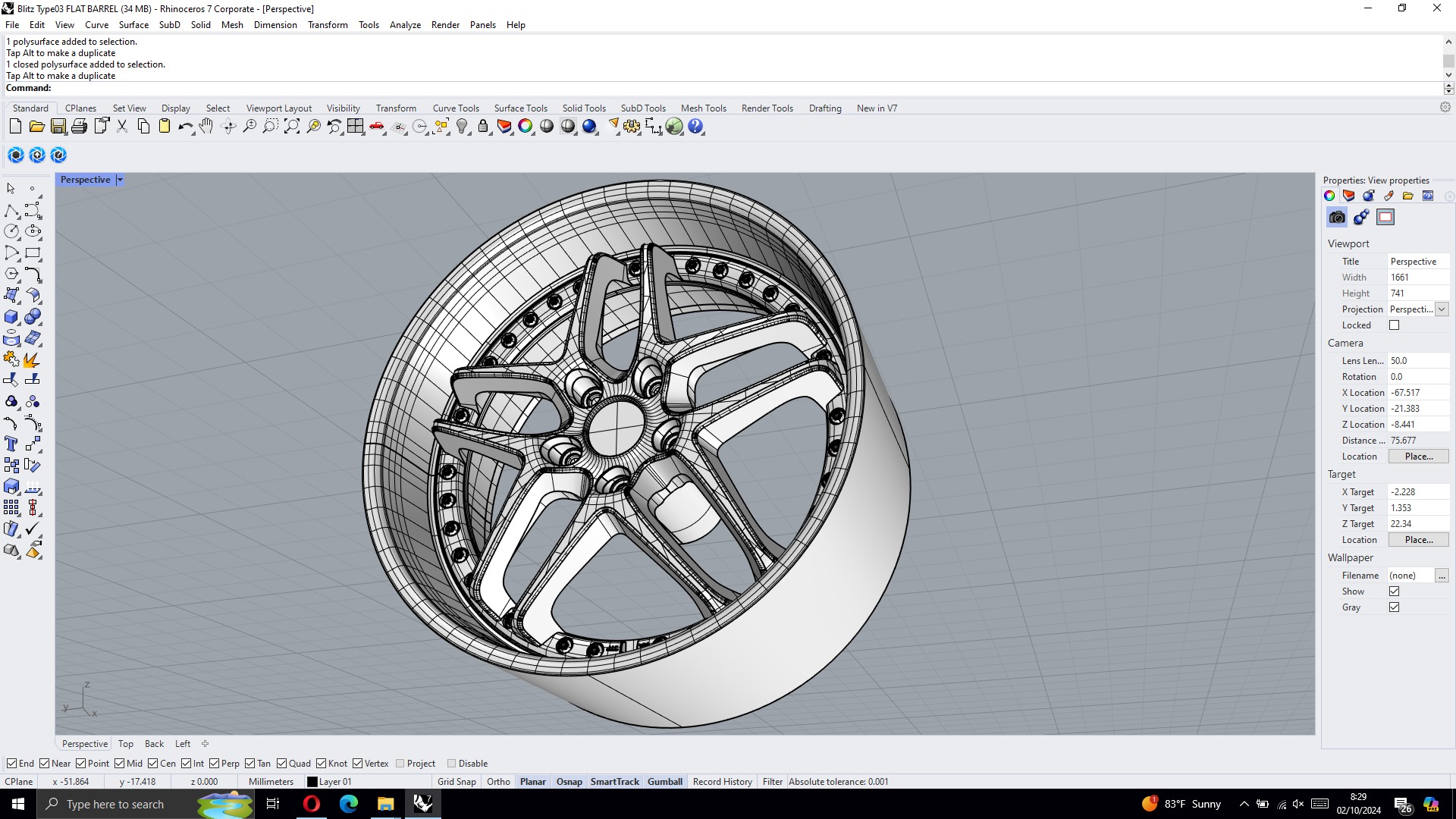Click the Rendered blue sphere display icon
1456x819 pixels.
(589, 127)
